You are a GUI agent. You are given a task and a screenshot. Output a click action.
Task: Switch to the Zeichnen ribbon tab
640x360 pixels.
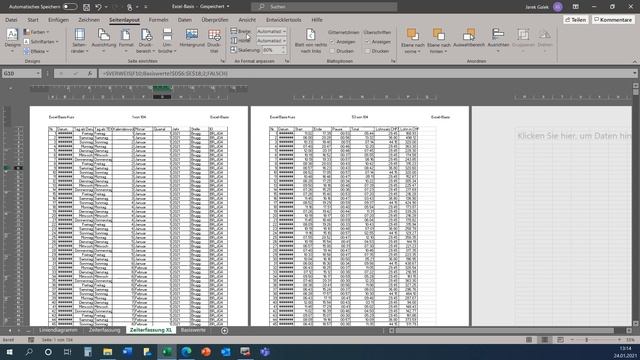point(89,20)
